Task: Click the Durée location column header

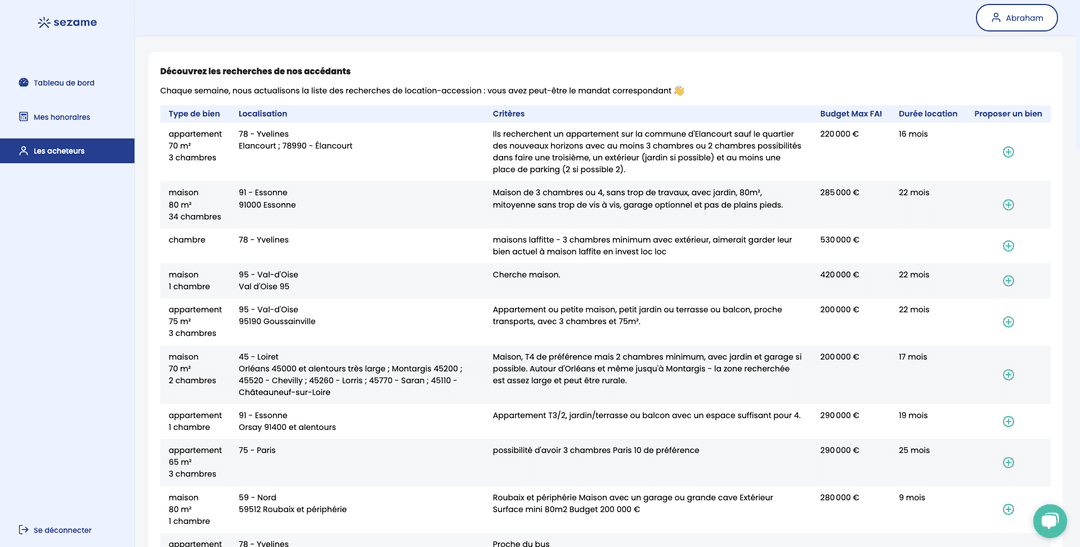Action: pyautogui.click(x=927, y=114)
